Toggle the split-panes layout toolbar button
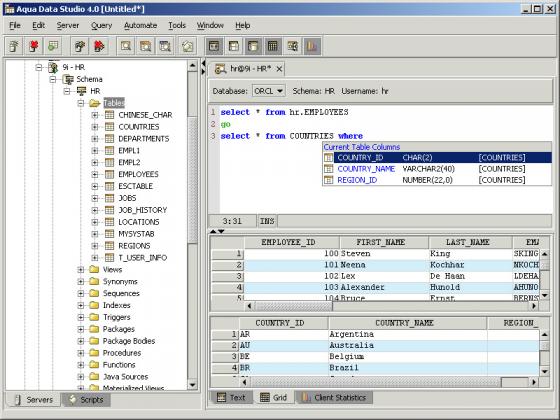This screenshot has height=420, width=560. point(234,46)
